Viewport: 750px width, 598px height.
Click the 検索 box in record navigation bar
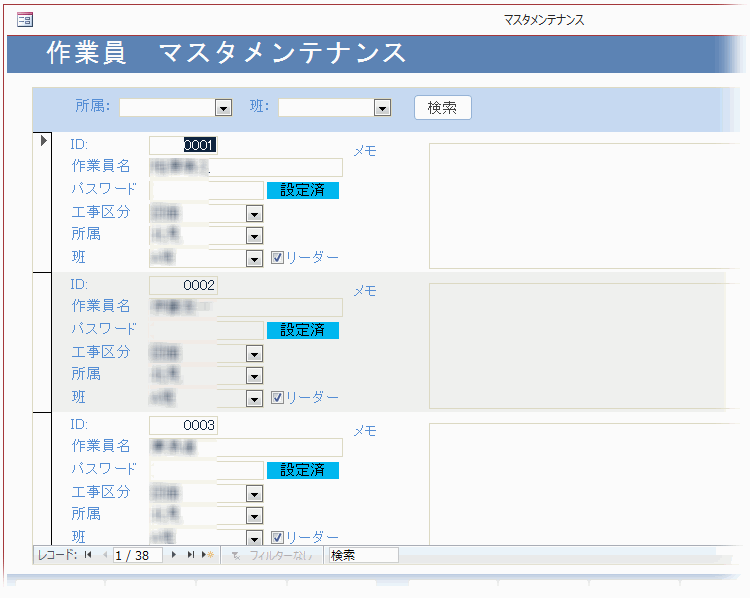click(x=362, y=555)
